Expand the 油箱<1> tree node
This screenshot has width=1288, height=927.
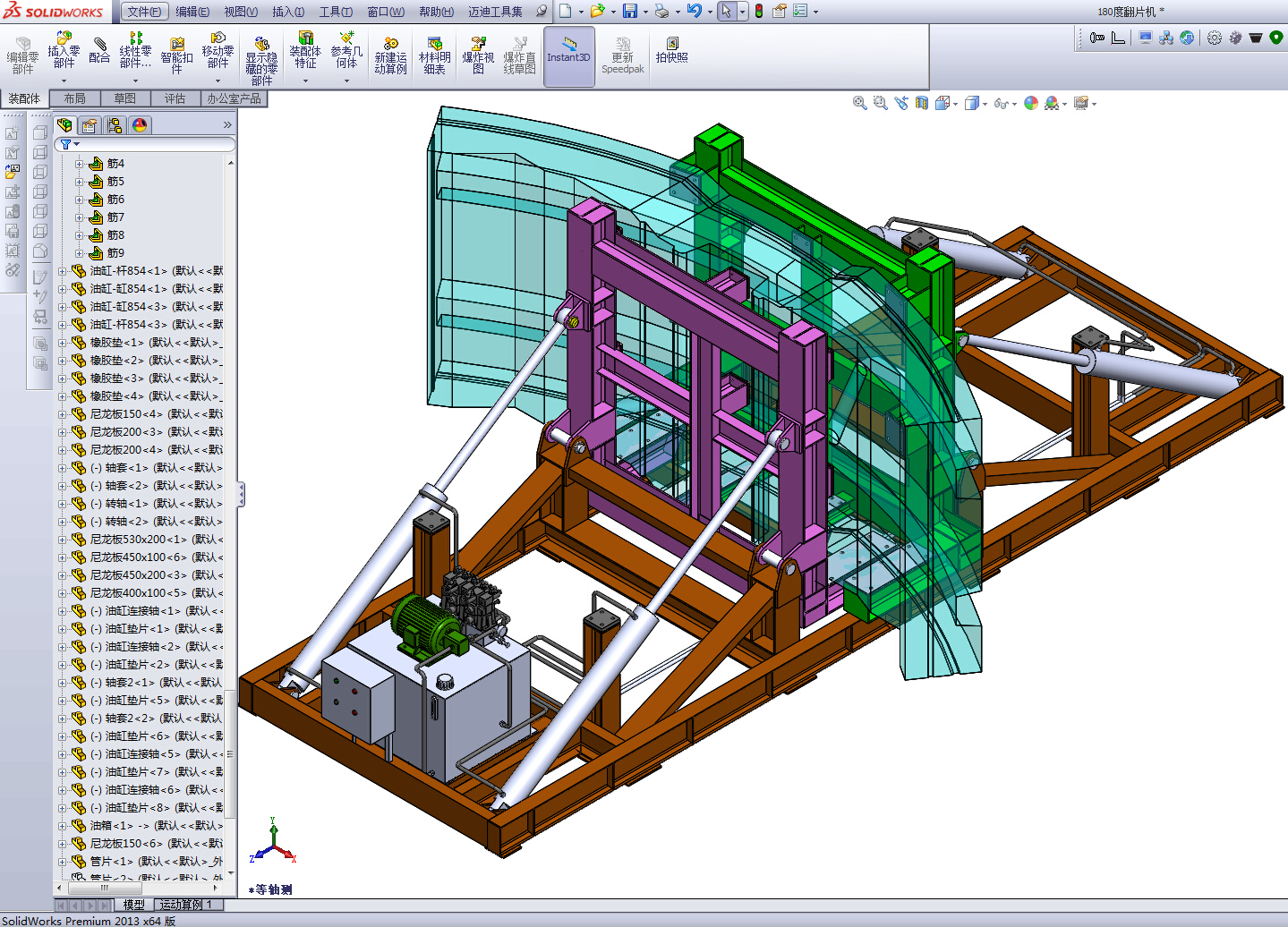[62, 826]
